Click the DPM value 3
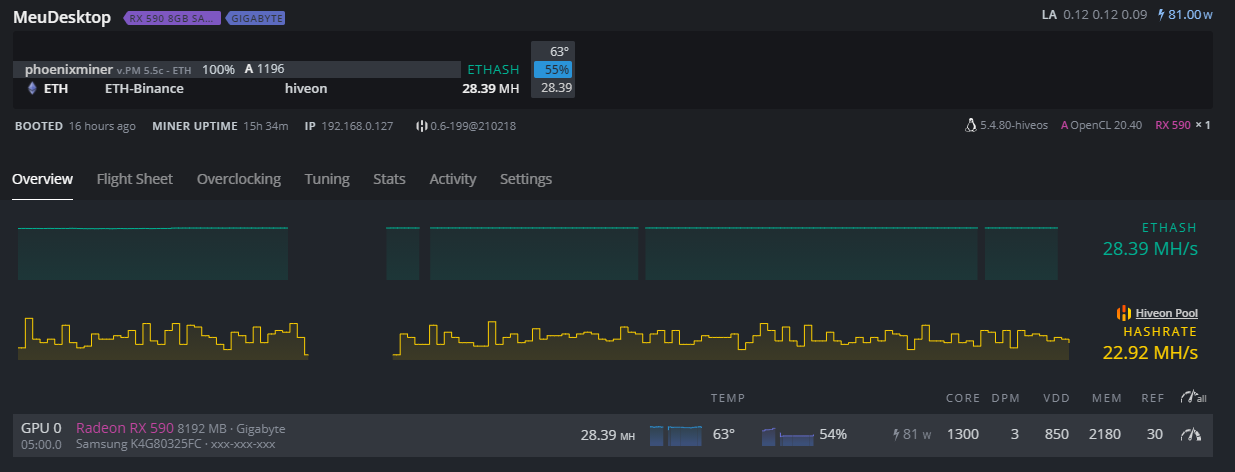This screenshot has width=1235, height=472. (1014, 435)
